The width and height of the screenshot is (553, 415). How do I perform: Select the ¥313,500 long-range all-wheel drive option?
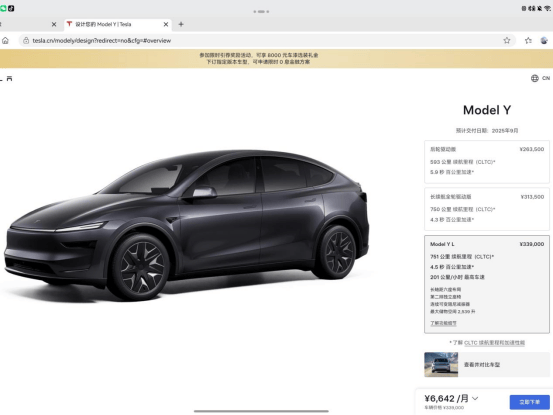click(487, 209)
